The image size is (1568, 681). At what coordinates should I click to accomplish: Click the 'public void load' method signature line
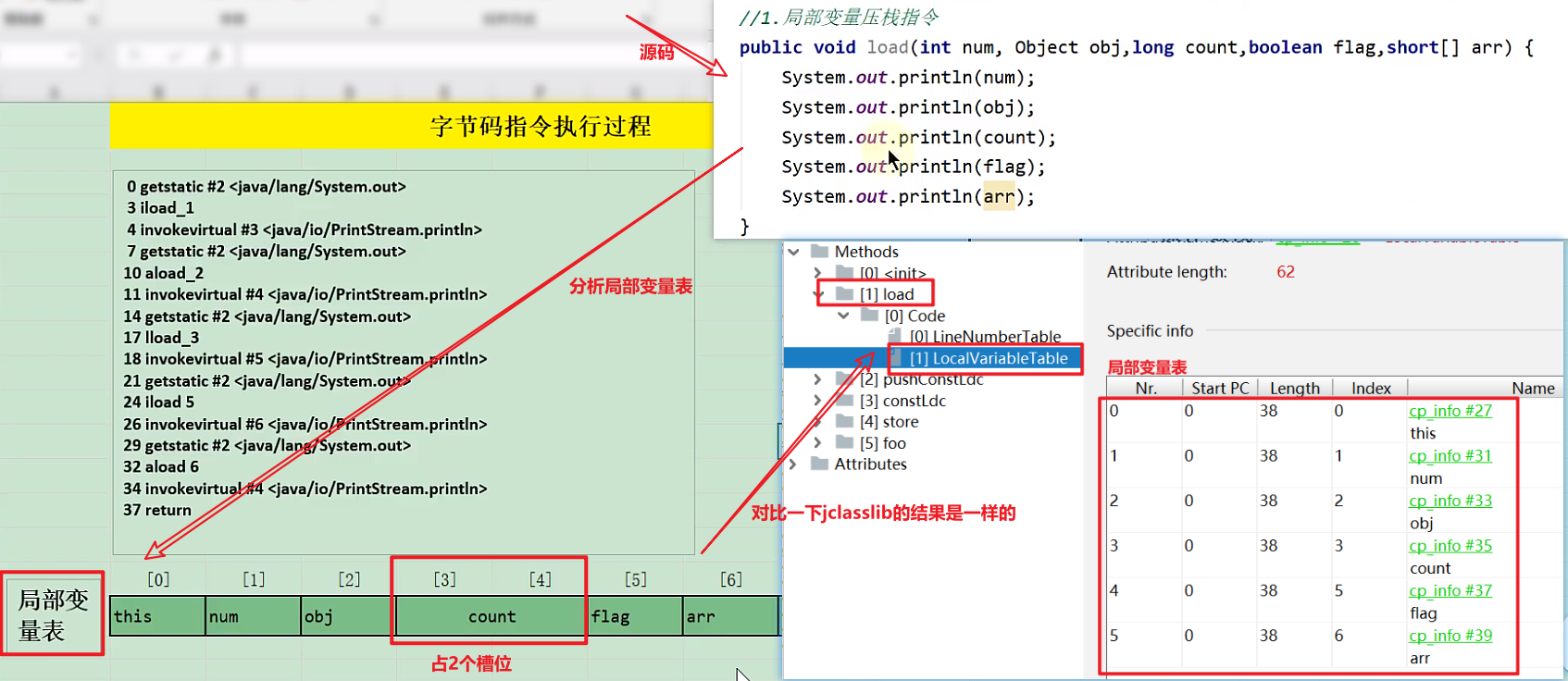[x=1137, y=47]
